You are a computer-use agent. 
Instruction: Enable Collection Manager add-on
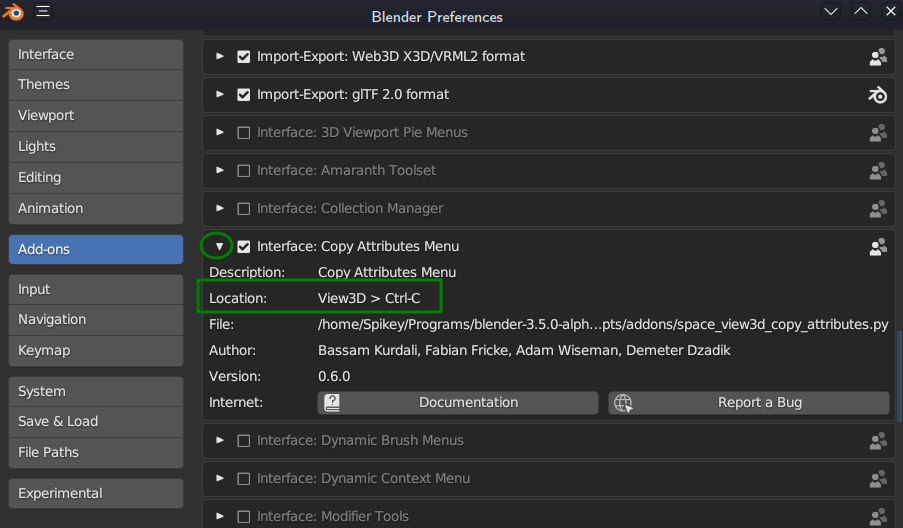click(x=244, y=208)
